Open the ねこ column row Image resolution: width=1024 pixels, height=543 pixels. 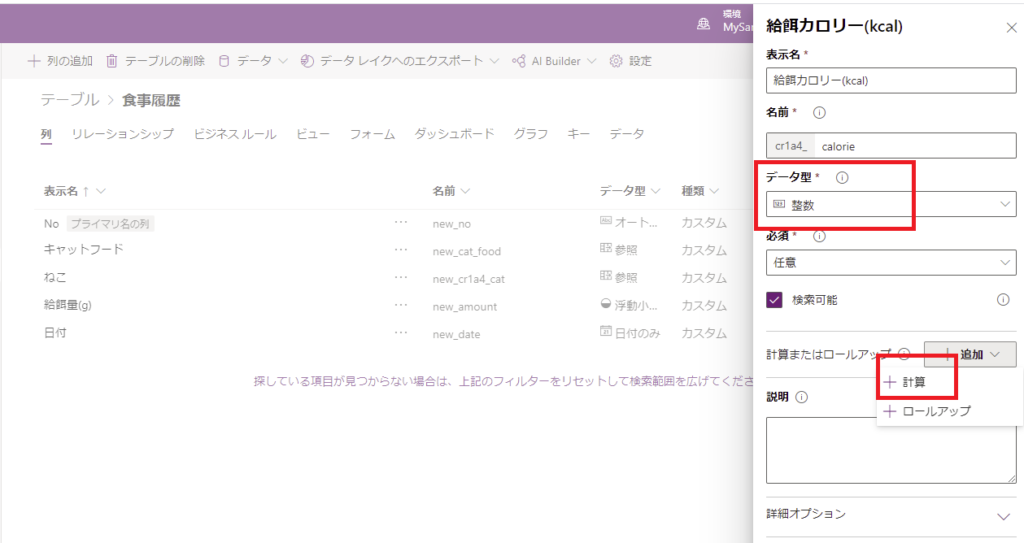[55, 278]
